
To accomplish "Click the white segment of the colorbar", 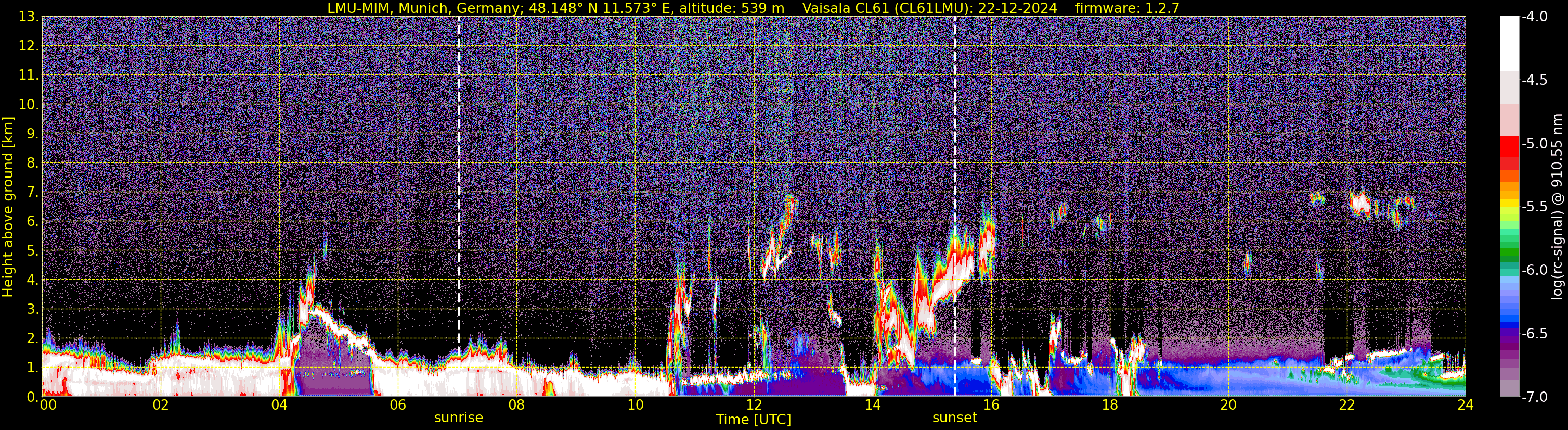I will point(1509,44).
